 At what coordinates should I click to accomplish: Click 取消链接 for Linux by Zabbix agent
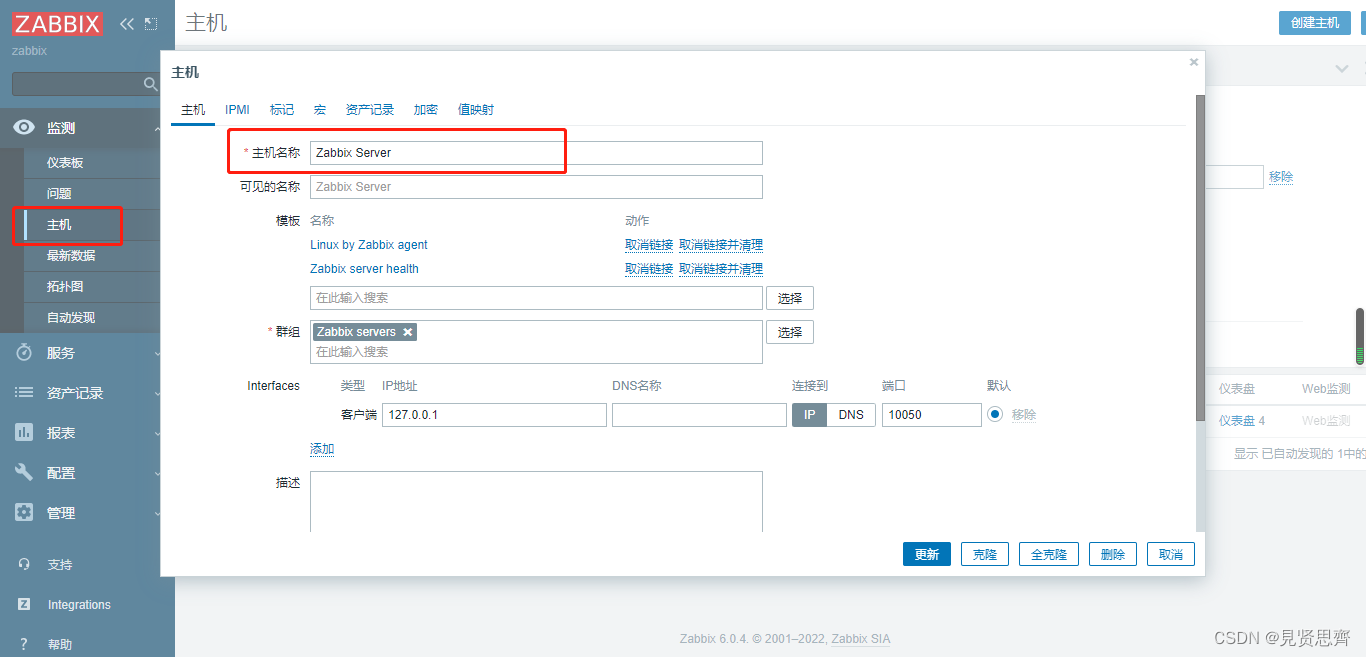649,245
